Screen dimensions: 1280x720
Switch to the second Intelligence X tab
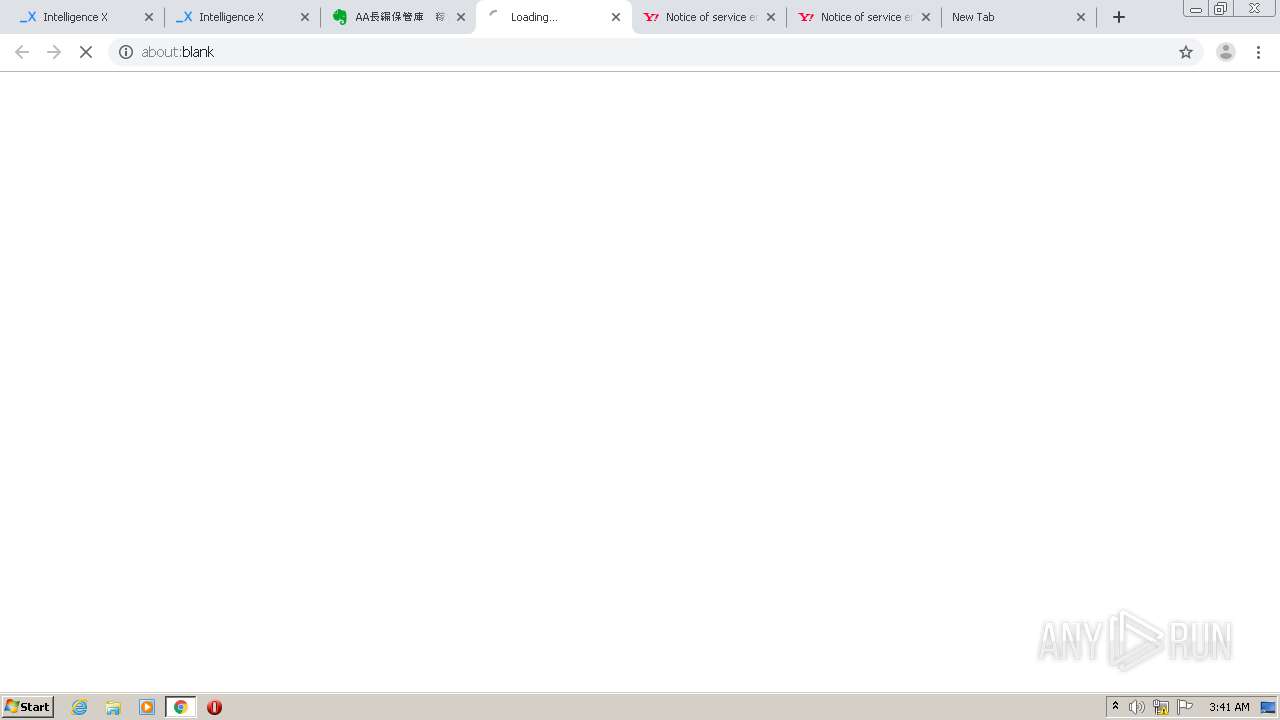(x=241, y=17)
